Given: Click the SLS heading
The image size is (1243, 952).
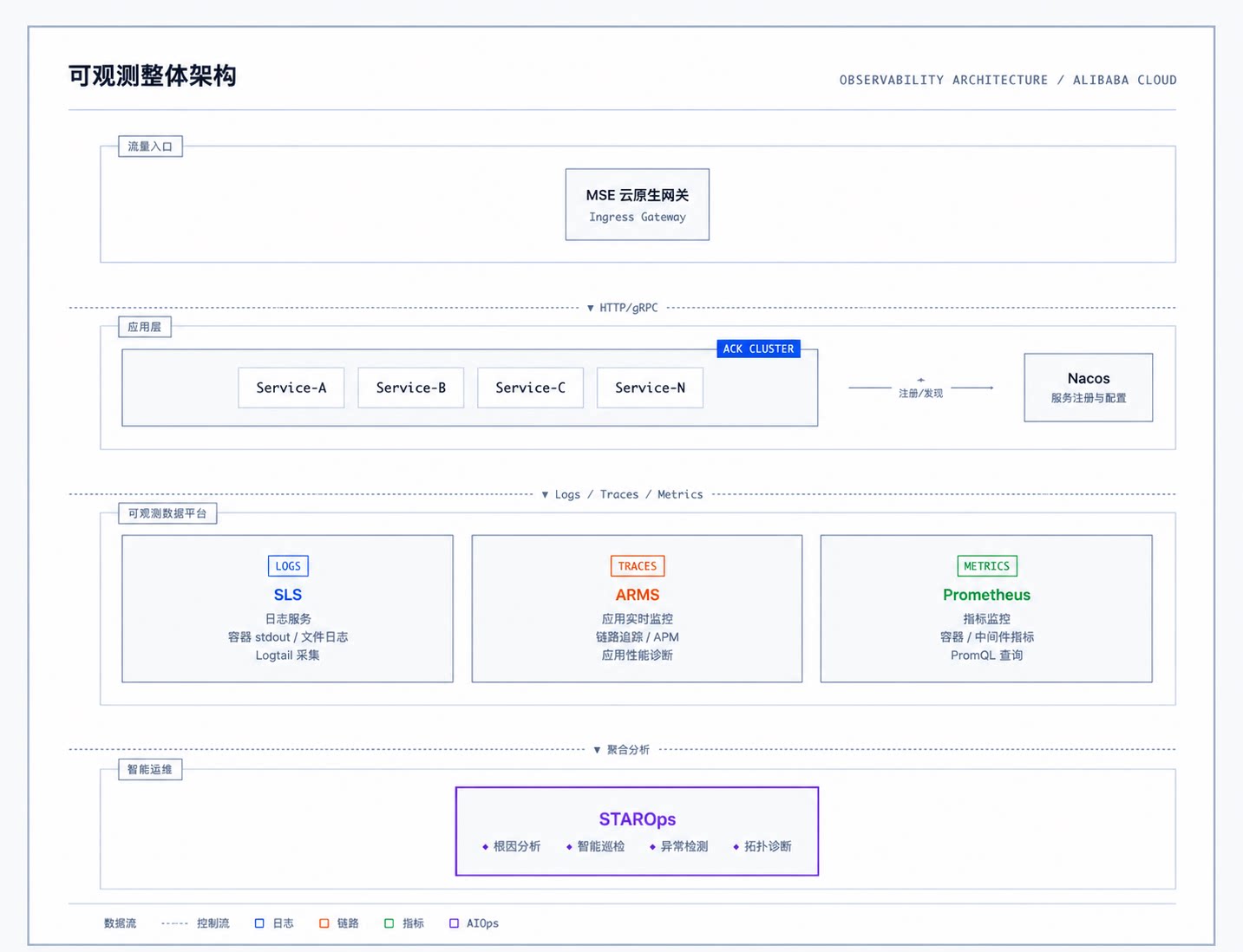Looking at the screenshot, I should click(288, 595).
